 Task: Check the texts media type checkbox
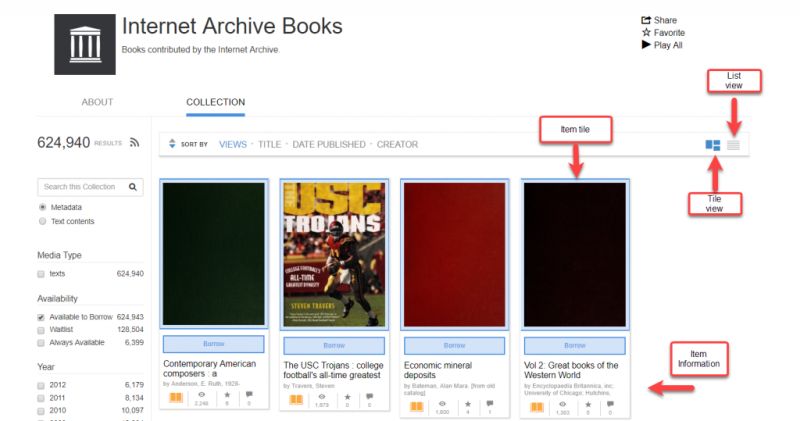click(x=41, y=274)
